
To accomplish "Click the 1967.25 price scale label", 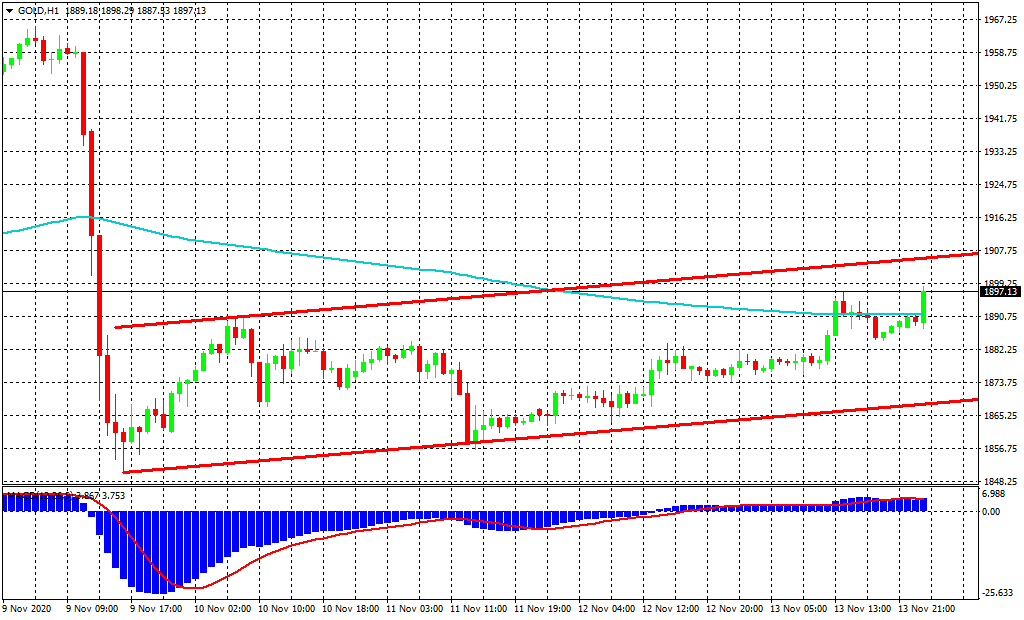I will [x=1000, y=20].
